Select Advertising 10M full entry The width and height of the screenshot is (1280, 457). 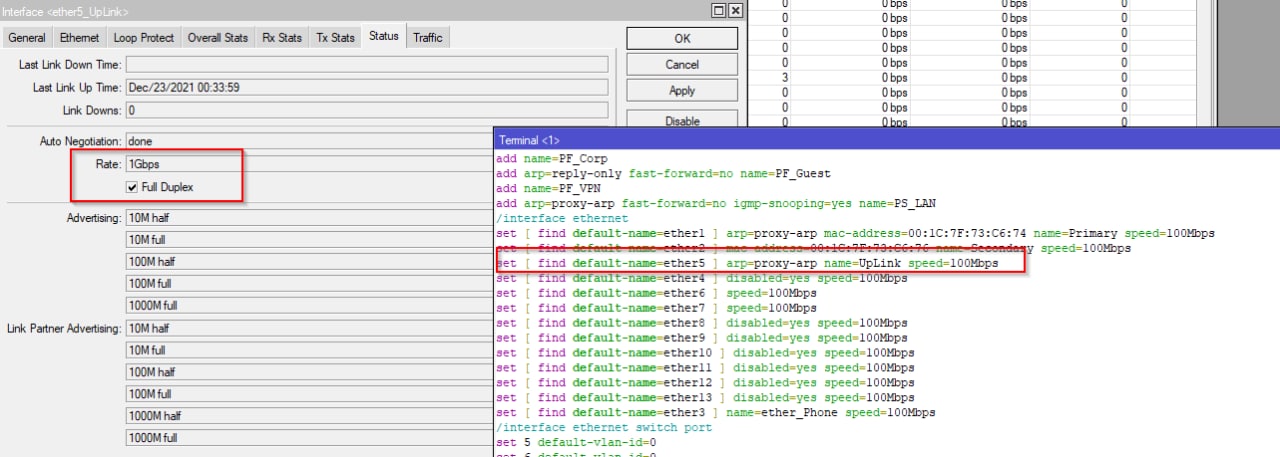point(309,240)
